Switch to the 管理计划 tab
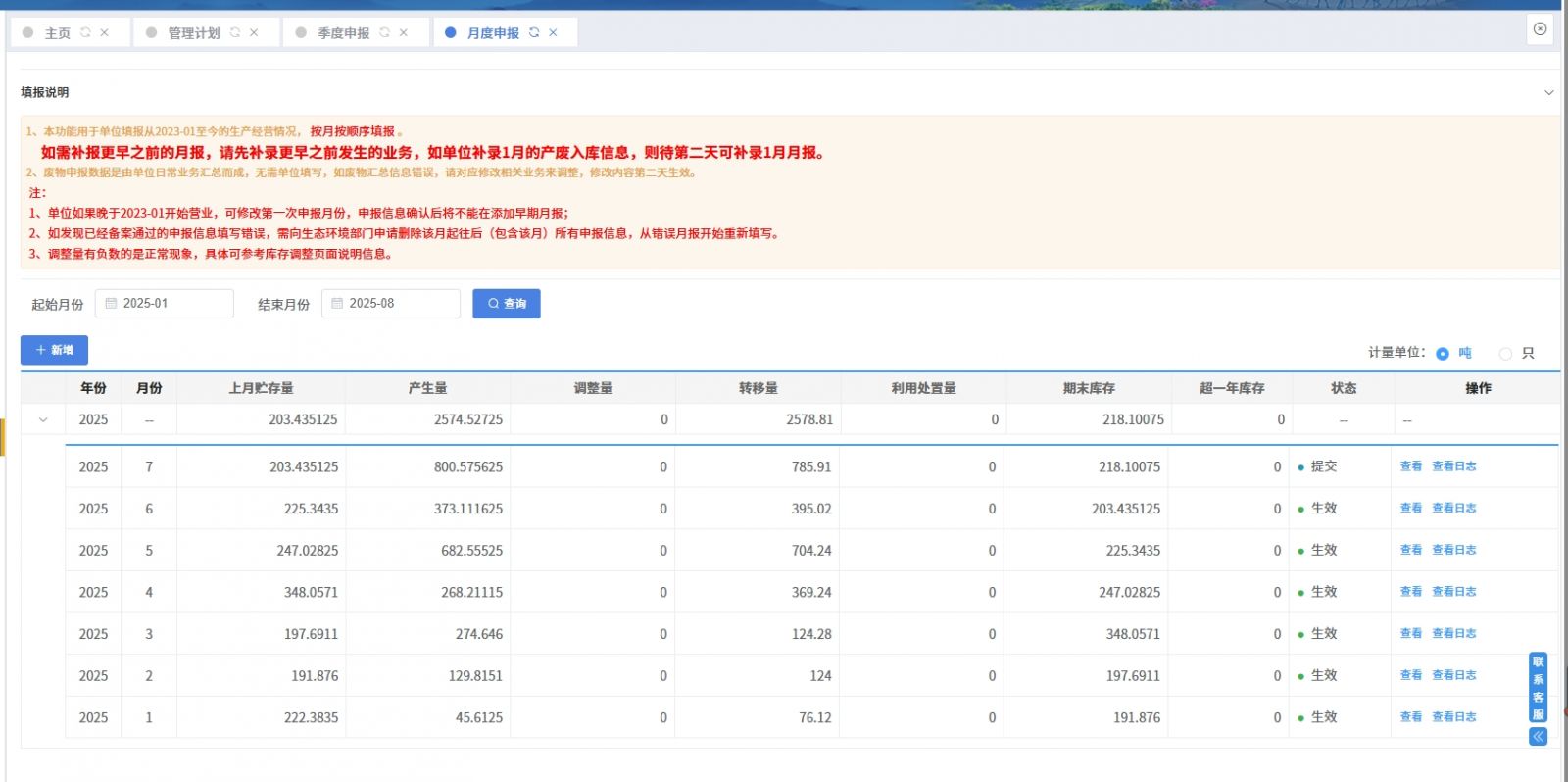The height and width of the screenshot is (782, 1568). pos(194,33)
